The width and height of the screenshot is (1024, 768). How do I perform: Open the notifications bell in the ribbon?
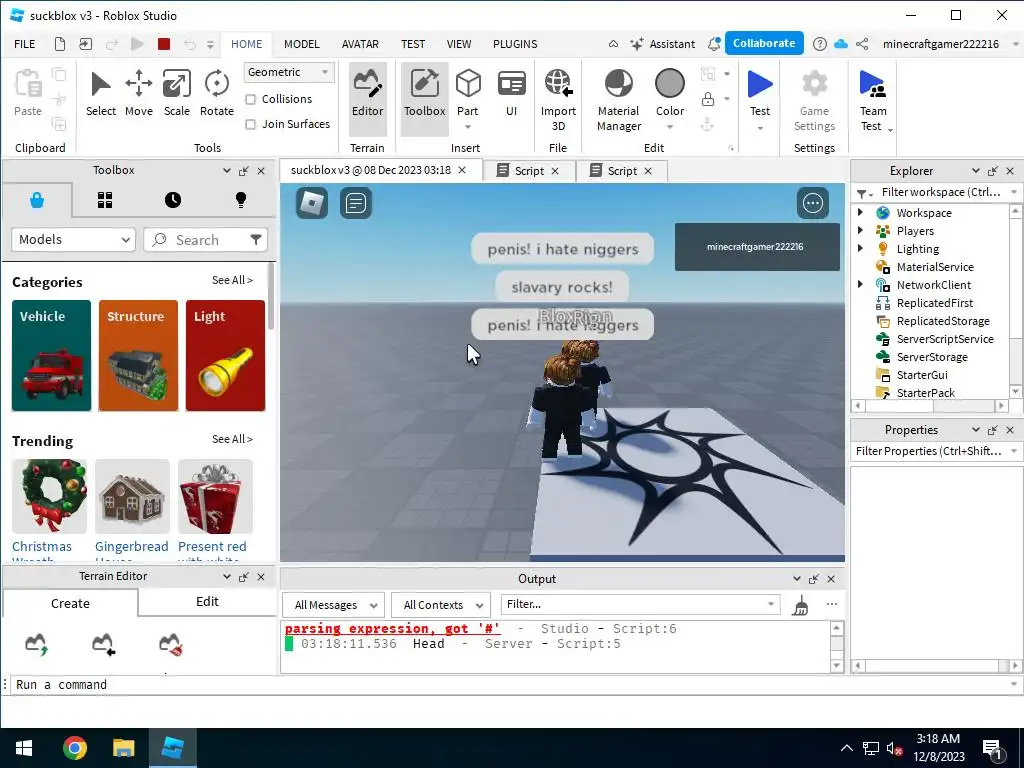pos(714,44)
